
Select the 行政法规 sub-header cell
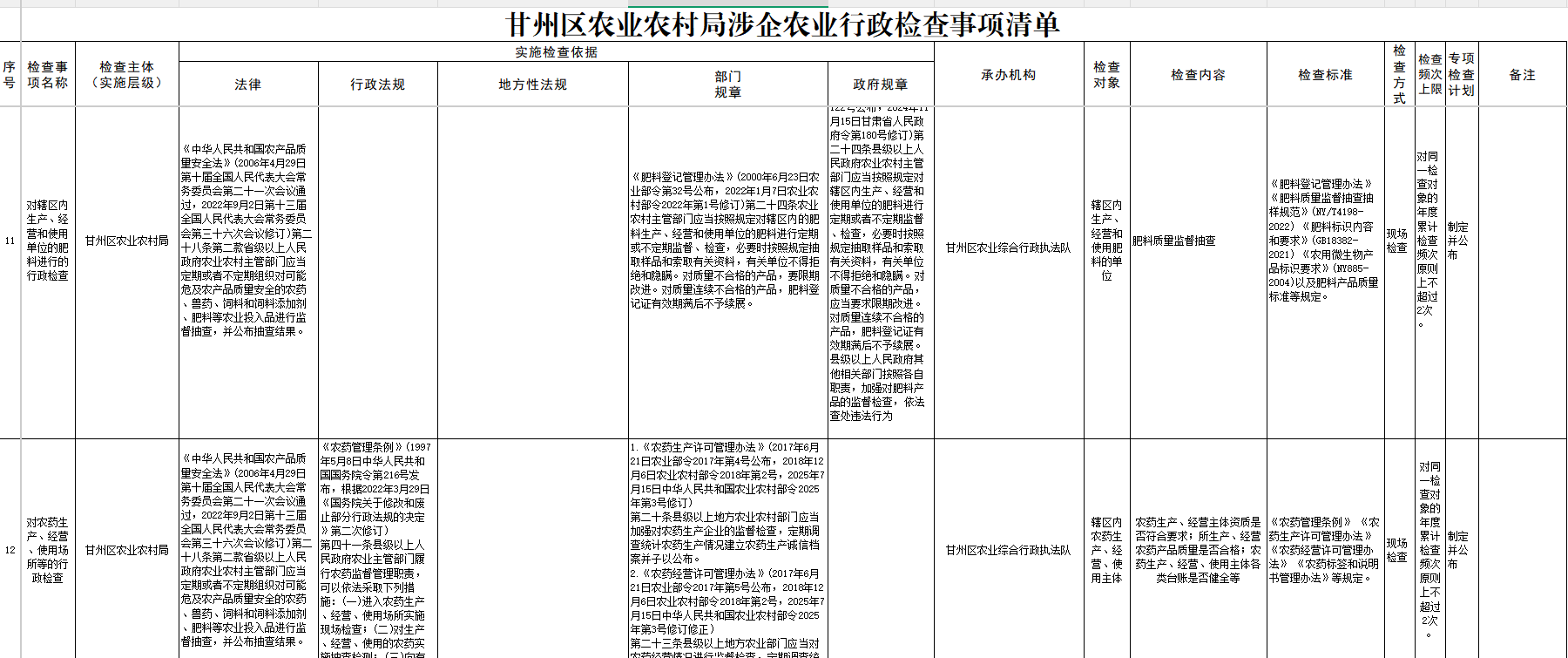377,85
